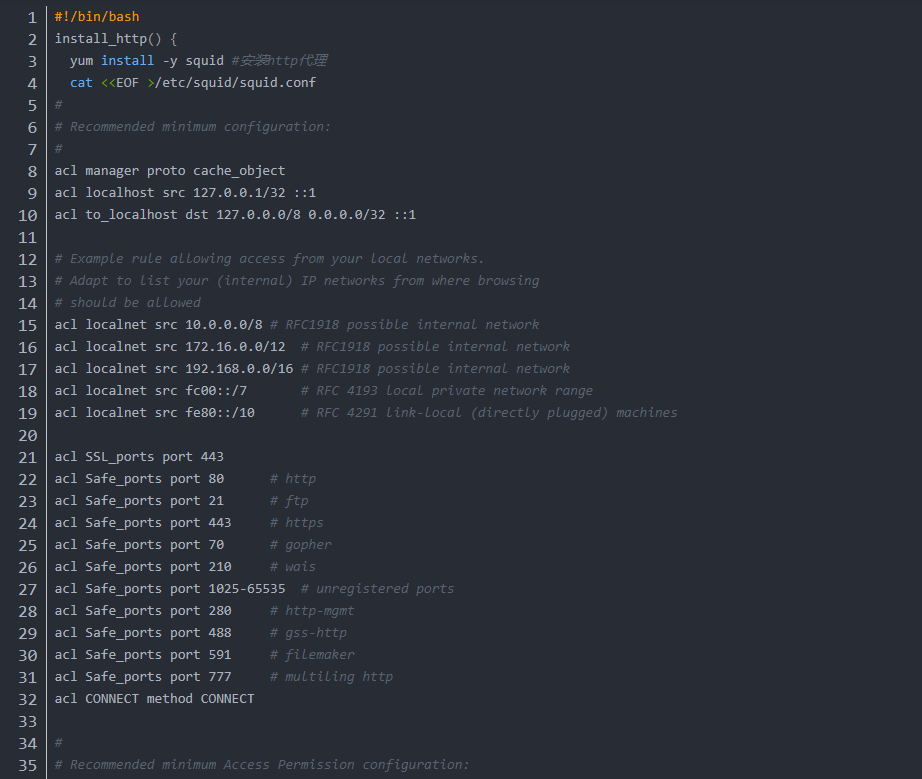Click the multiling http comment
Viewport: 922px width, 779px height.
tap(332, 677)
